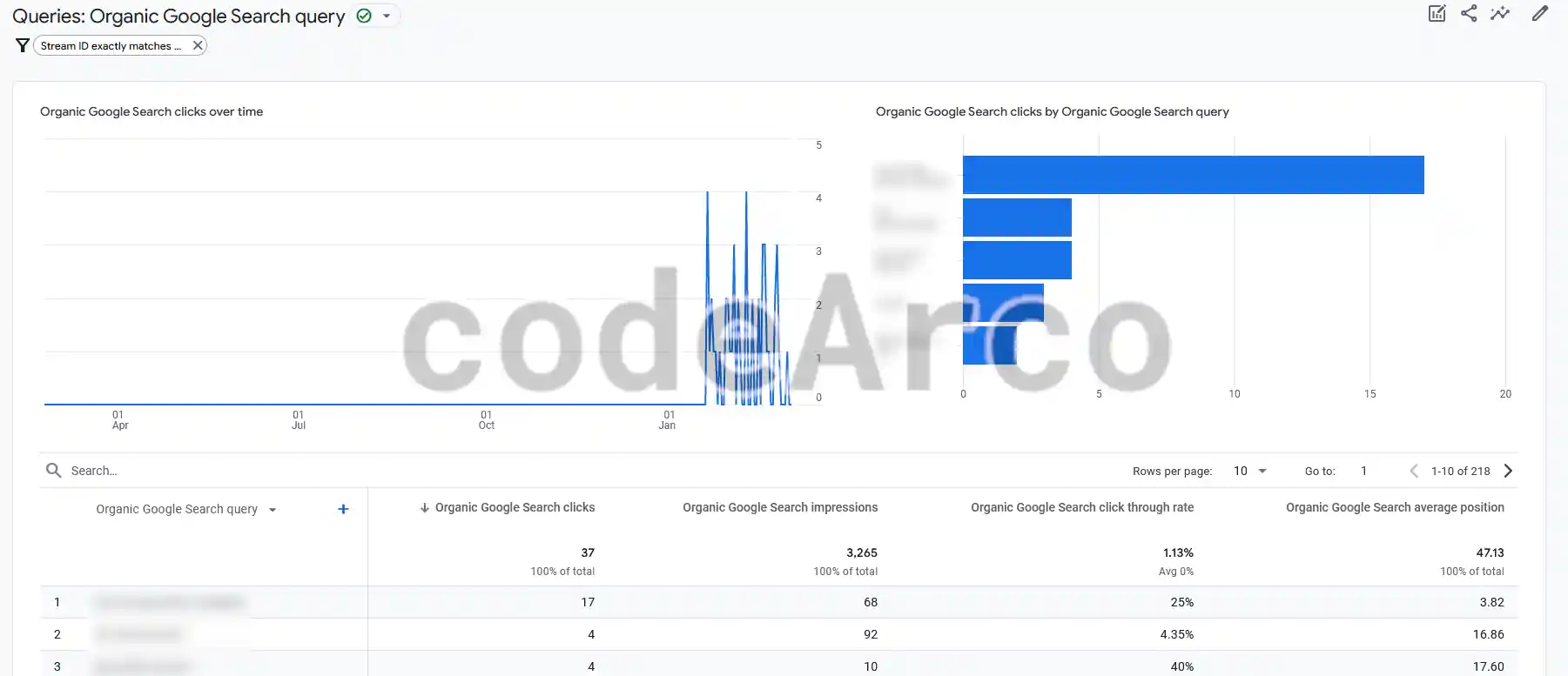The image size is (1568, 676).
Task: Share this report
Action: [x=1469, y=13]
